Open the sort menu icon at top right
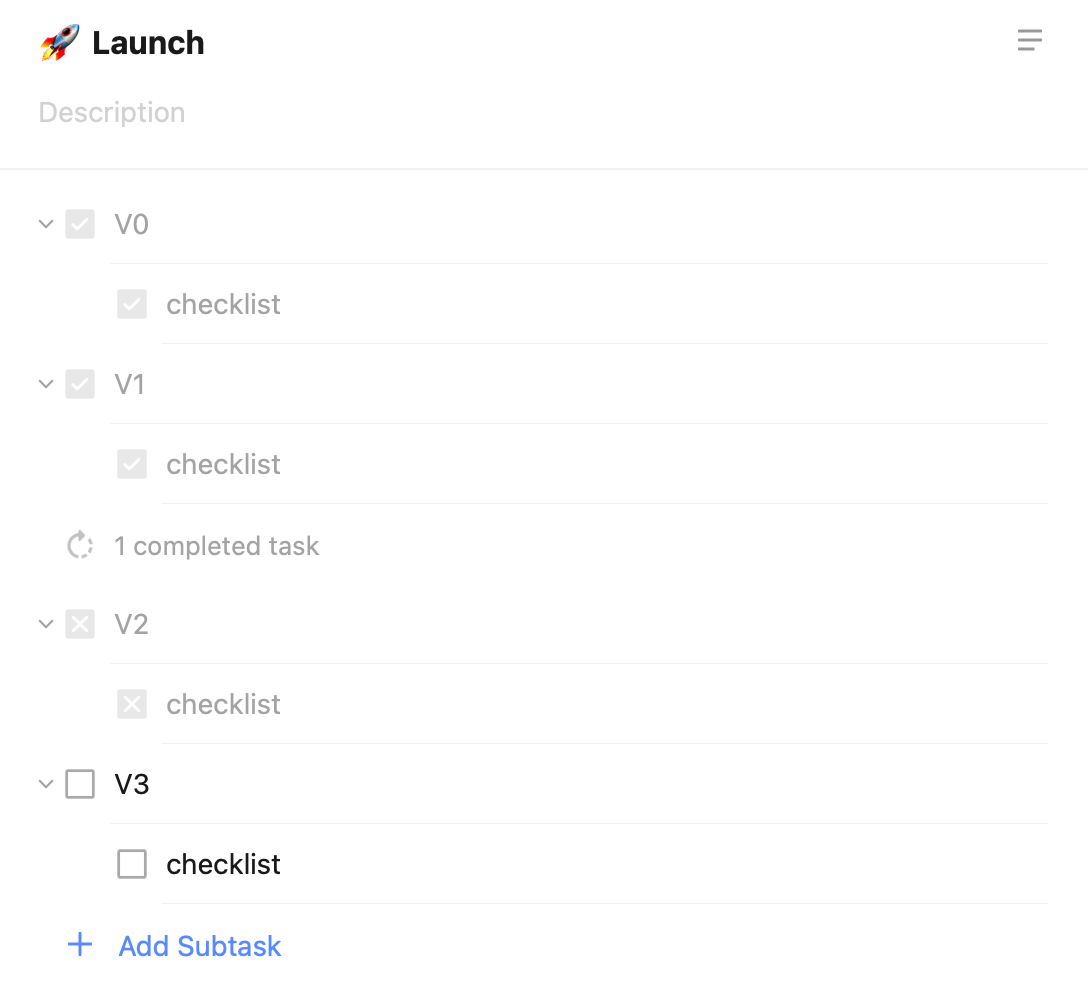 pos(1030,40)
